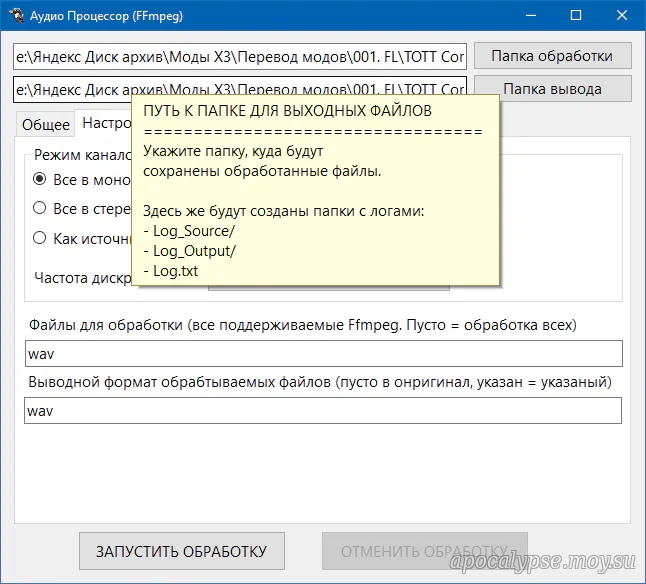Select the Все в моно radio button

point(40,179)
